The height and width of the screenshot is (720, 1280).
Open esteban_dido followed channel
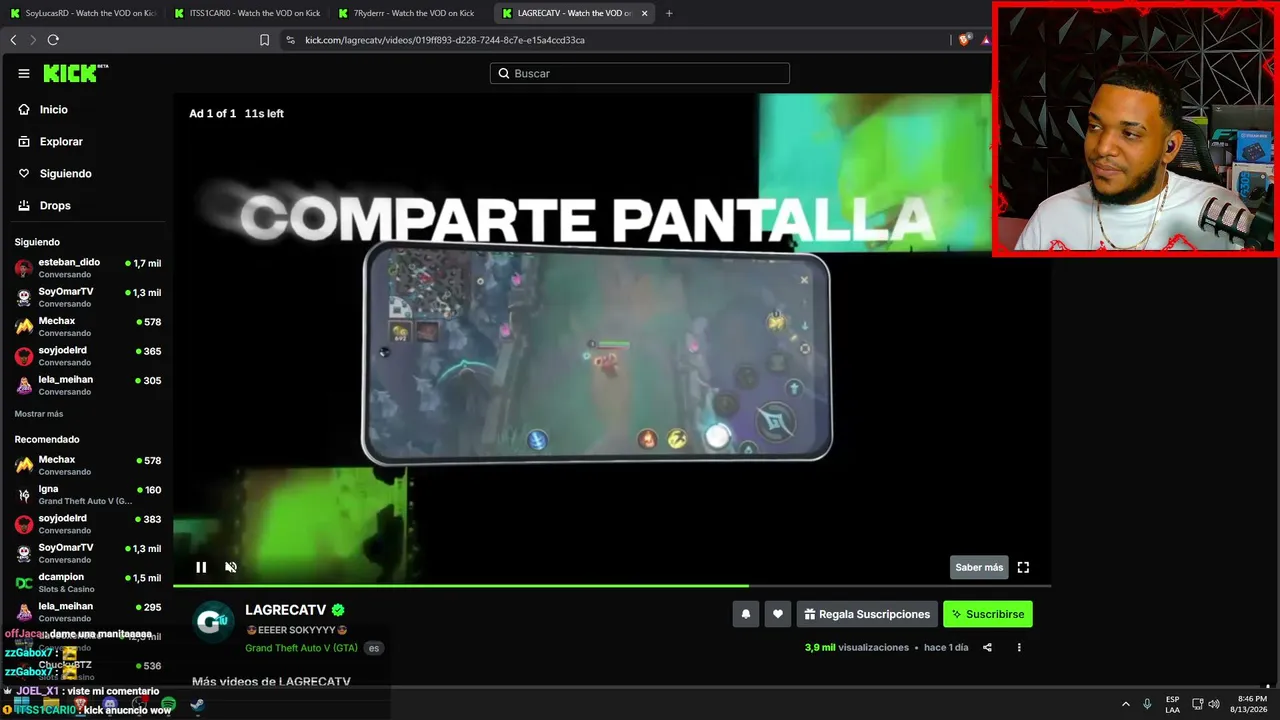click(x=87, y=268)
